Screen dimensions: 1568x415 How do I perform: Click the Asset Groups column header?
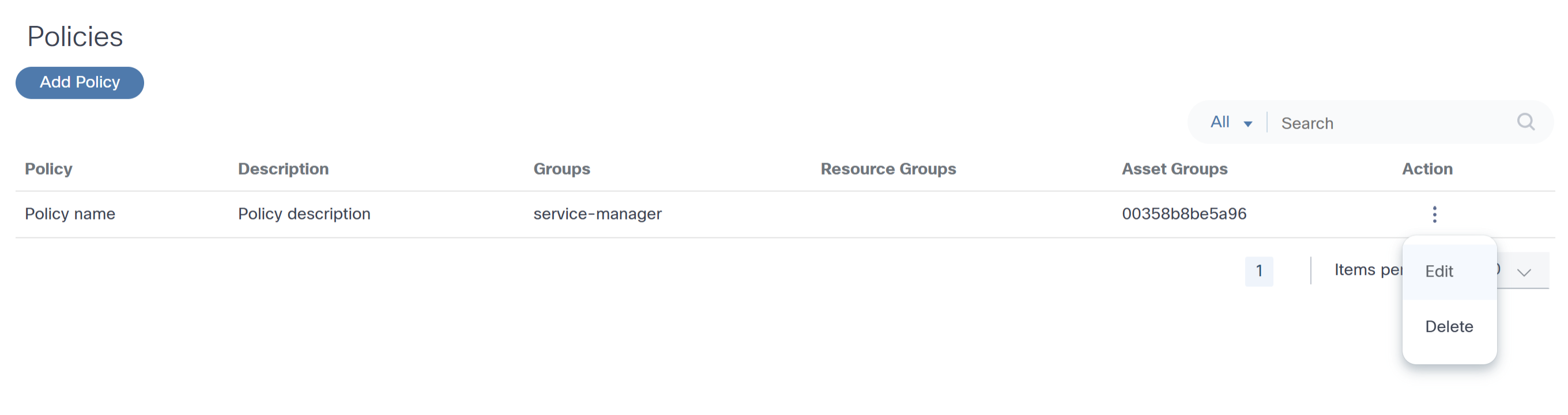click(x=1174, y=168)
